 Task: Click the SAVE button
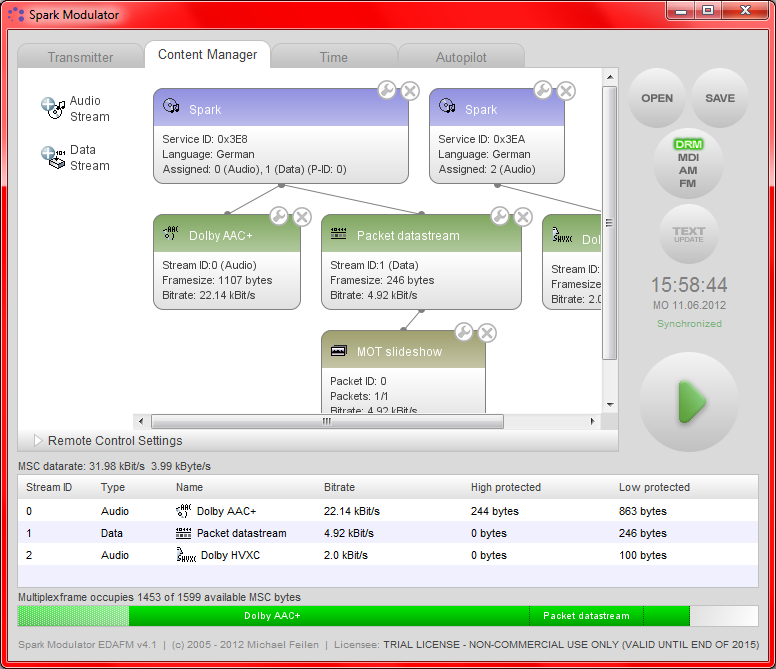[x=720, y=98]
